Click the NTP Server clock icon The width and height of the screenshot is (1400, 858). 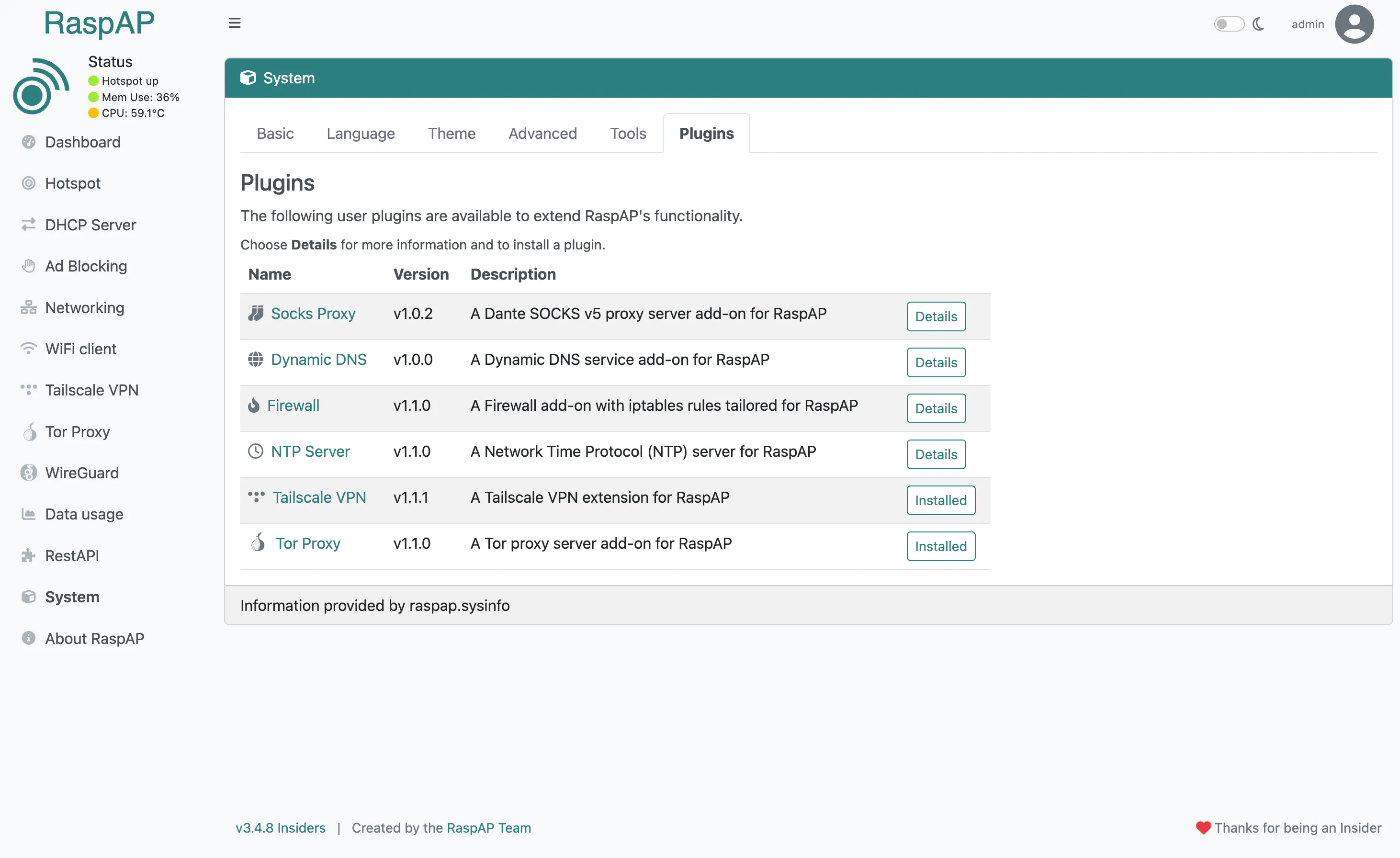[256, 451]
